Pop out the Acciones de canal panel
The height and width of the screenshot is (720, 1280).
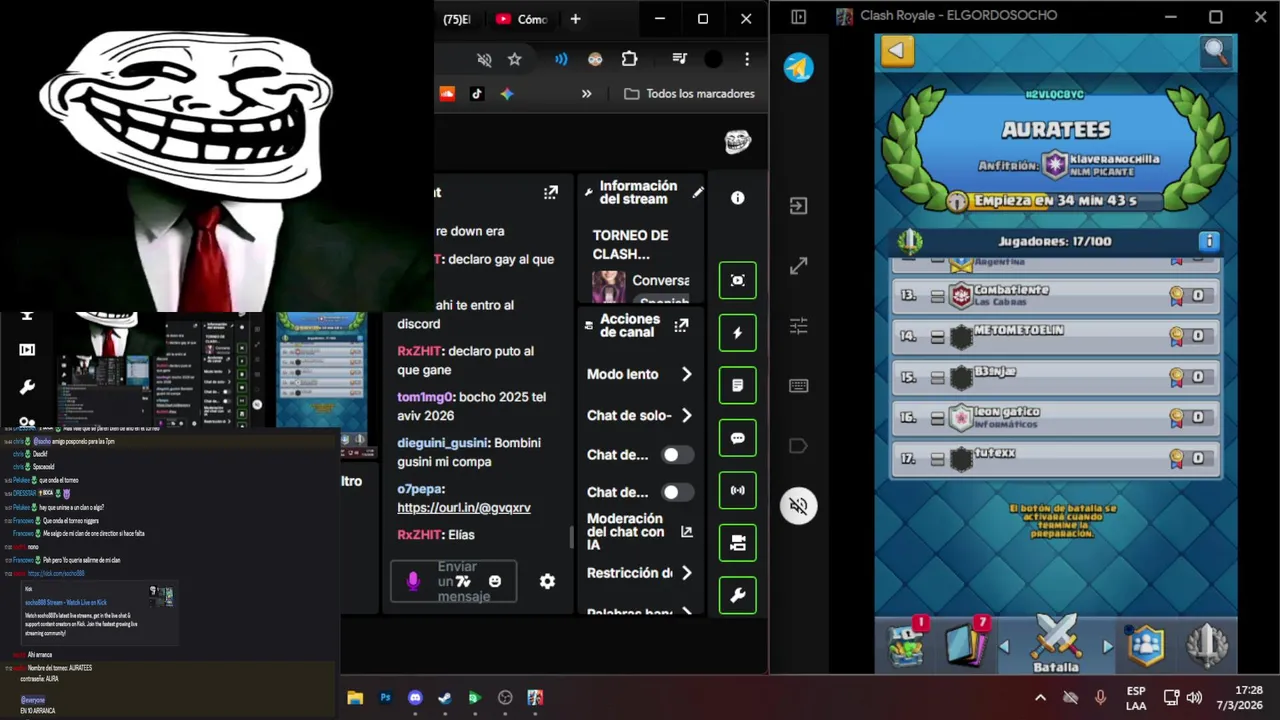pos(681,325)
